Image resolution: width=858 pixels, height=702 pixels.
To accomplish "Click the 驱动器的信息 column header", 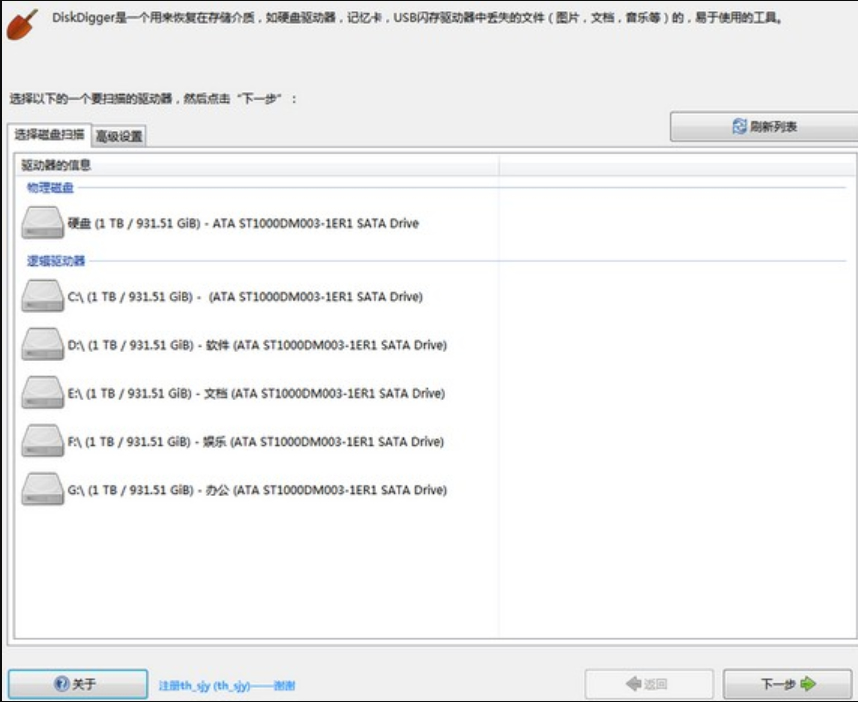I will coord(56,165).
